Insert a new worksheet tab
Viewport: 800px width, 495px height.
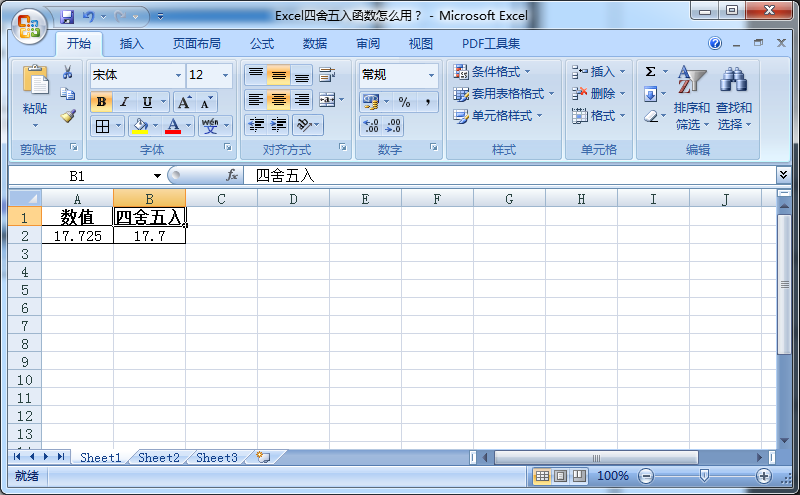(x=263, y=457)
